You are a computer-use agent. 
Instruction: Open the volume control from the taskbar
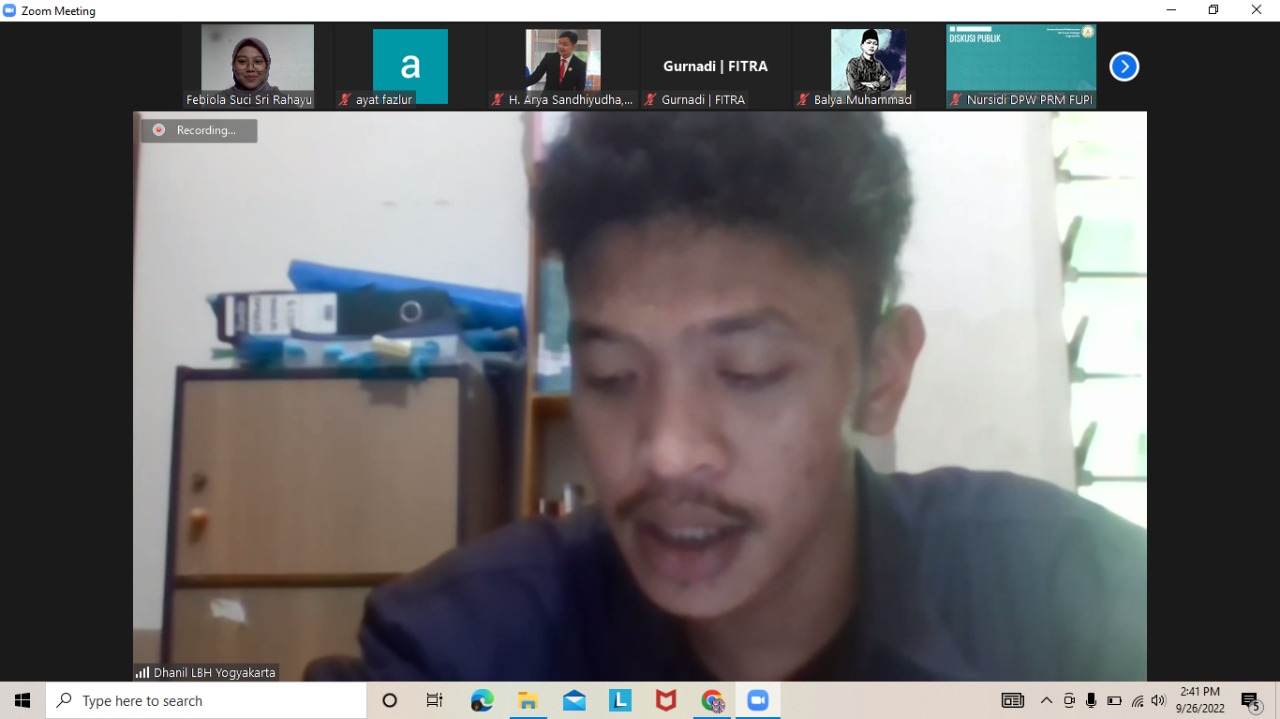pos(1157,700)
